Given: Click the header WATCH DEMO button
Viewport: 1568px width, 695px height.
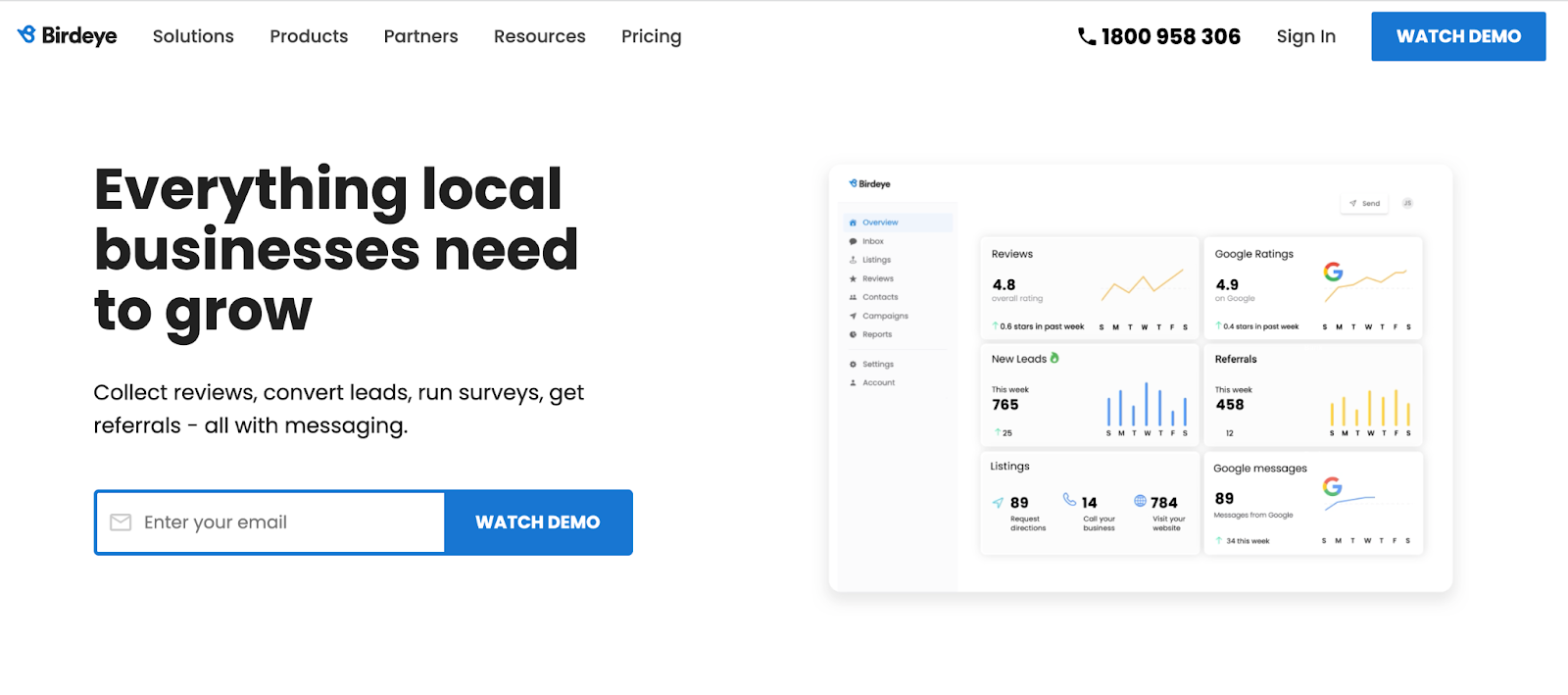Looking at the screenshot, I should (1458, 36).
